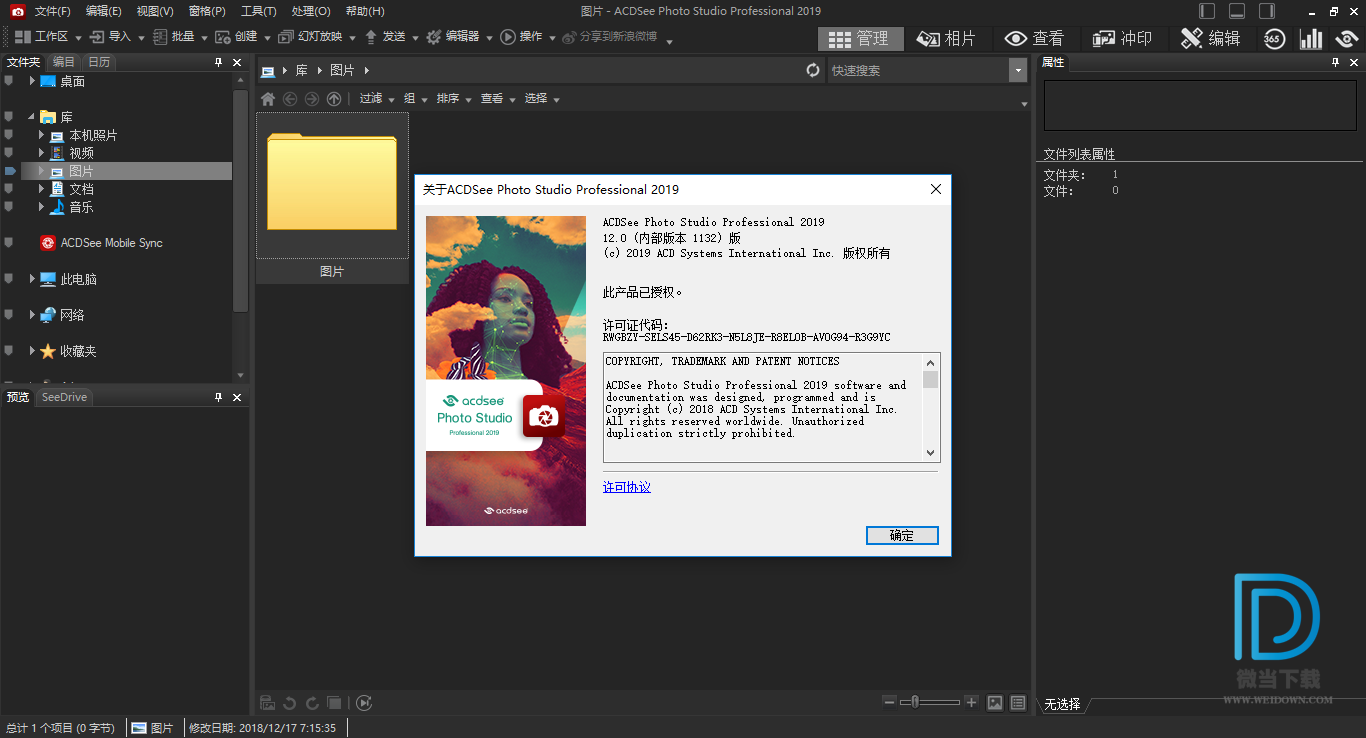
Task: Toggle easy-select marker beside 库
Action: 9,117
